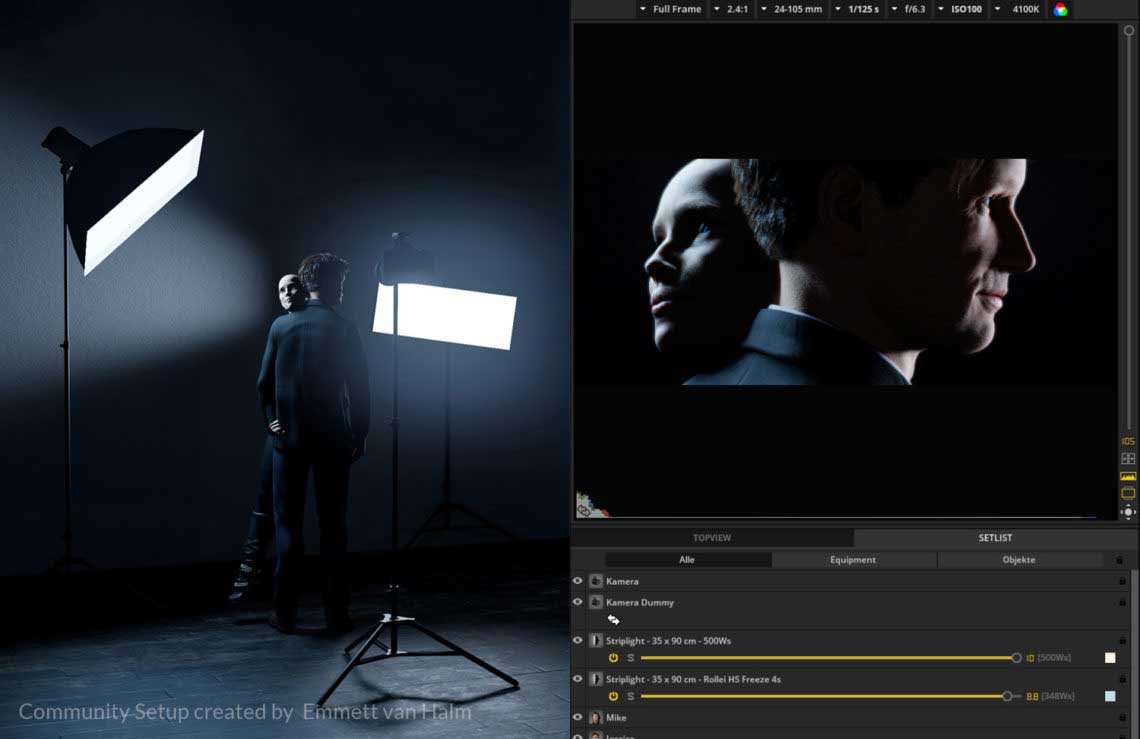1140x739 pixels.
Task: Select the Alle filter button
Action: (687, 560)
